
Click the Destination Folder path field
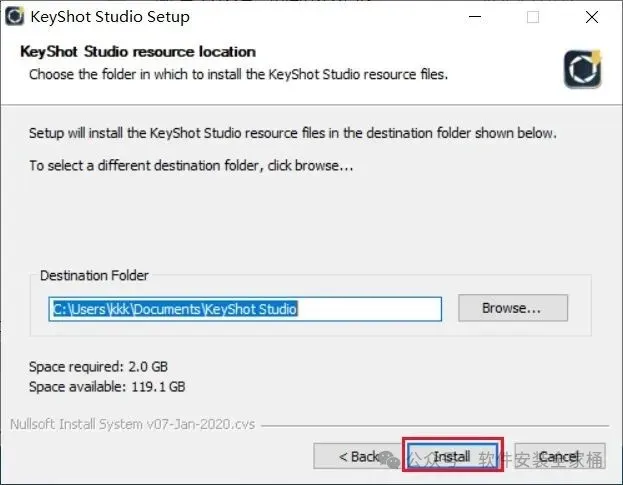[x=246, y=308]
